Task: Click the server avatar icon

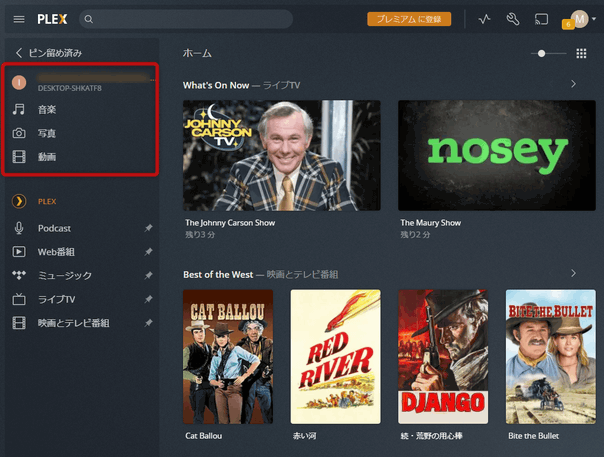Action: click(x=19, y=82)
